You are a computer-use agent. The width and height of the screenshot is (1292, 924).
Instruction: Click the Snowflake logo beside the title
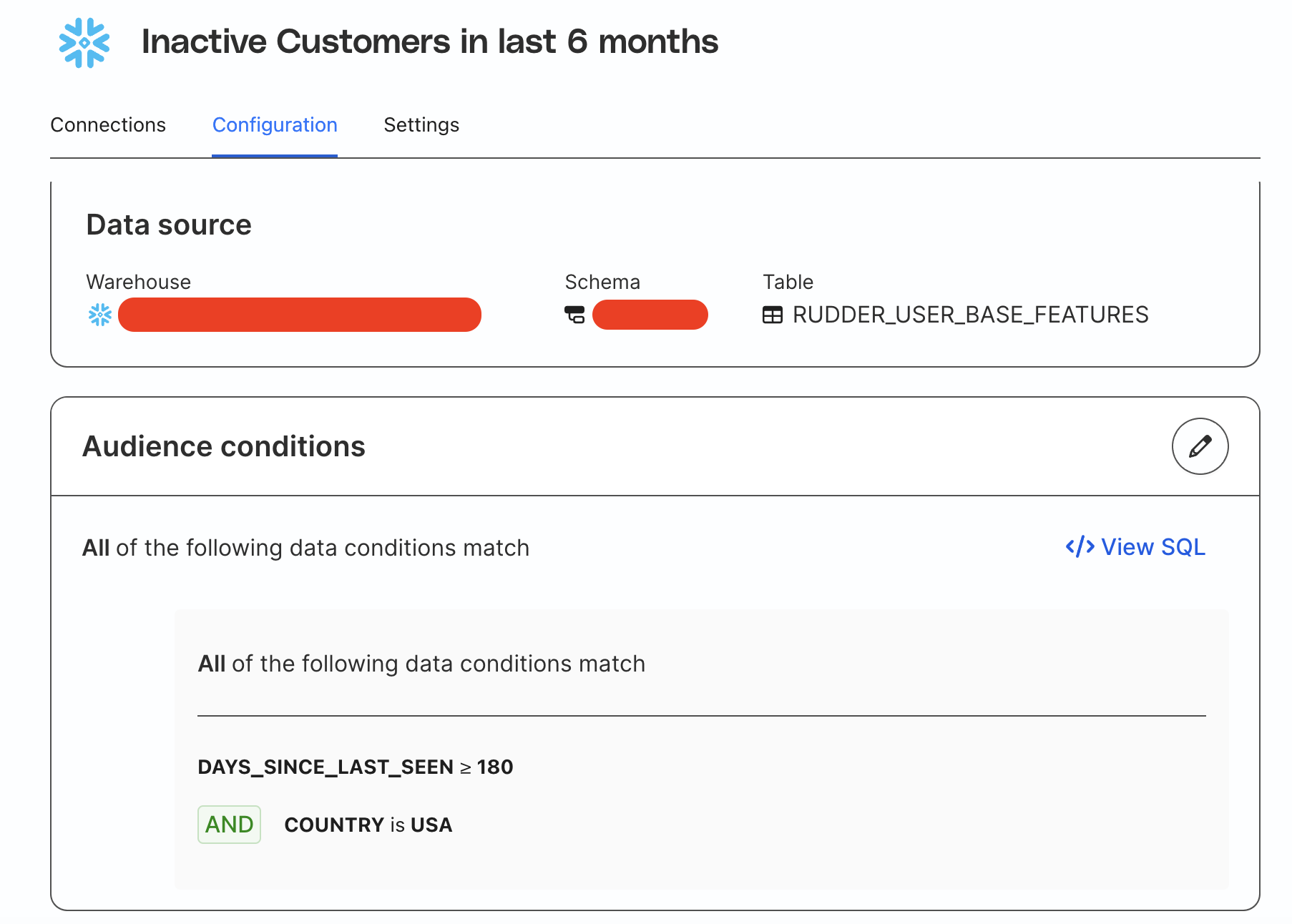84,43
